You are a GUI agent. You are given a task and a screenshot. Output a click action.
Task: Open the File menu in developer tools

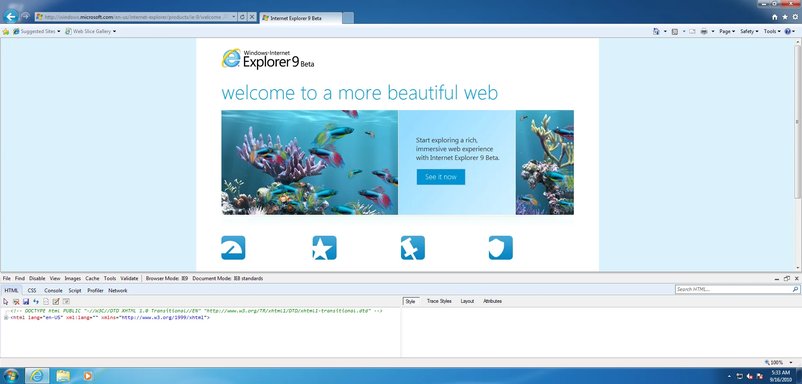click(x=7, y=279)
